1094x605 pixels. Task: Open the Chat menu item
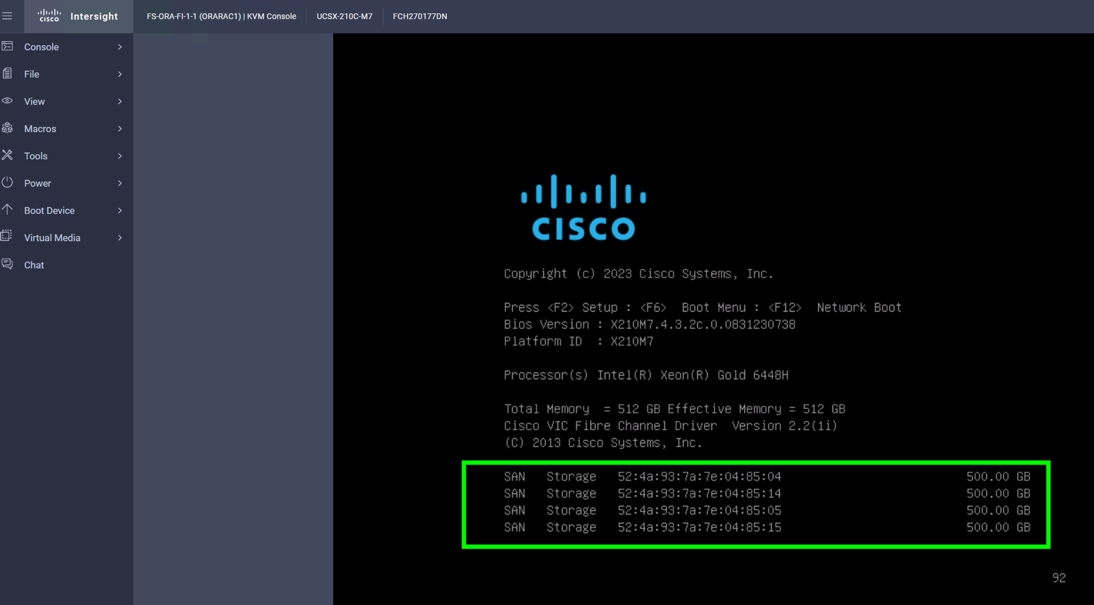pyautogui.click(x=66, y=264)
